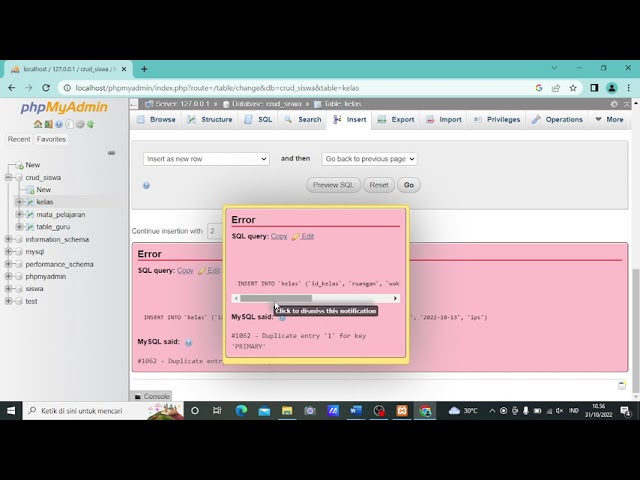Expand the mata_pelajaran table node
640x480 pixels.
[19, 215]
